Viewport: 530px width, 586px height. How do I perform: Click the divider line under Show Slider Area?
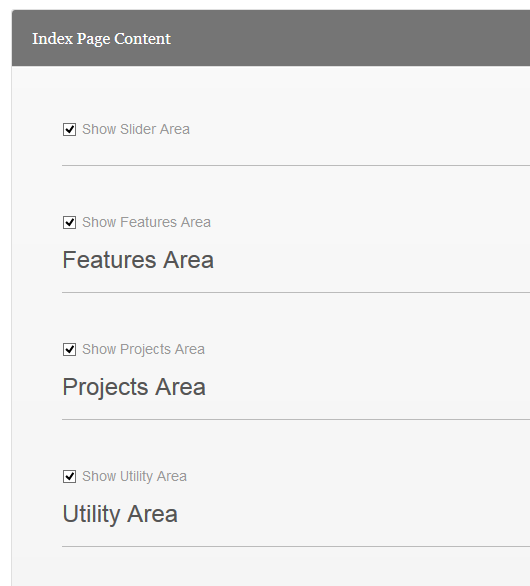point(296,165)
